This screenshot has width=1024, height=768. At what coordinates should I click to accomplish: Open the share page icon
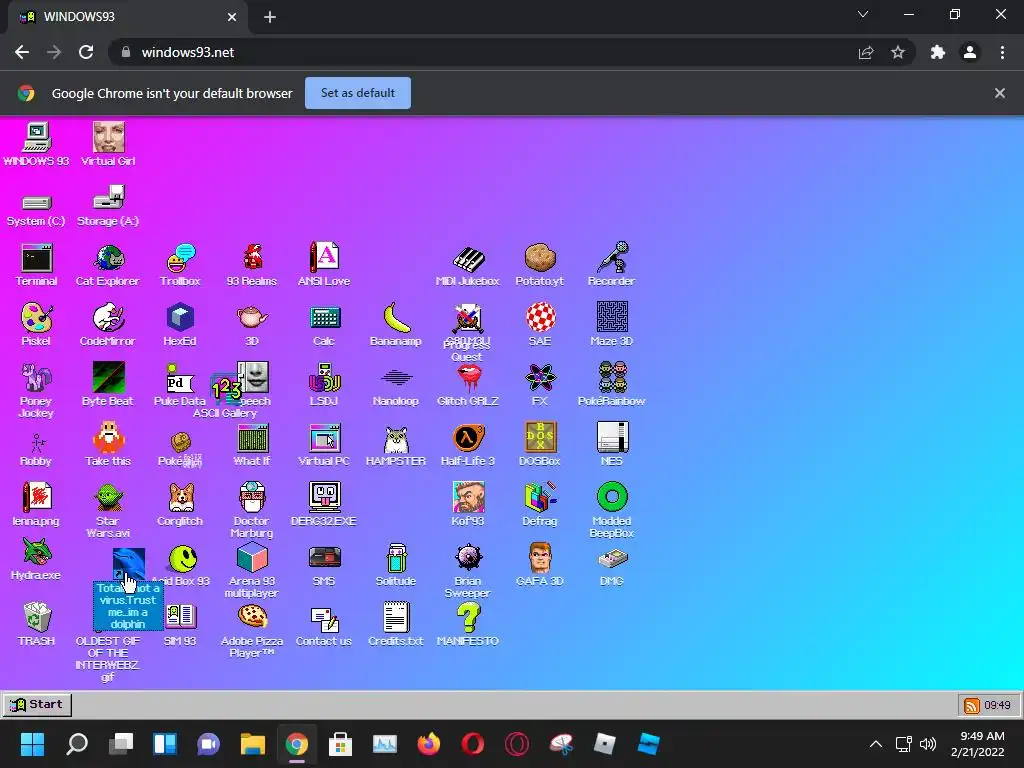pos(866,52)
